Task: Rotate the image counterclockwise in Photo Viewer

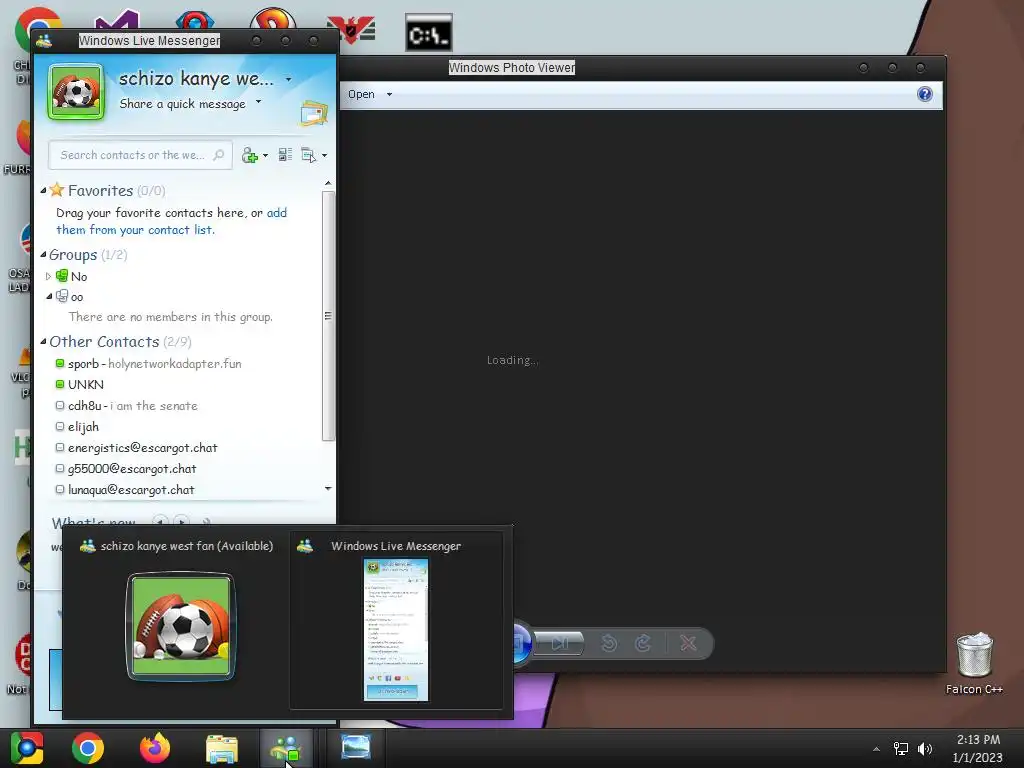Action: pos(609,643)
